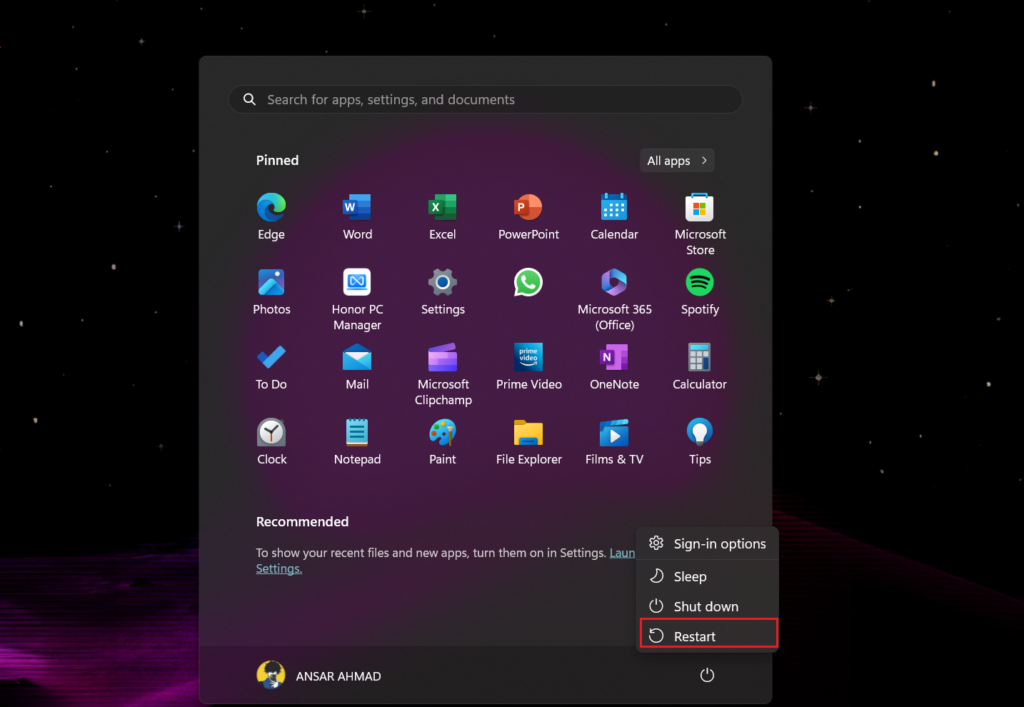The image size is (1024, 707).
Task: Open the Tips app
Action: click(699, 433)
